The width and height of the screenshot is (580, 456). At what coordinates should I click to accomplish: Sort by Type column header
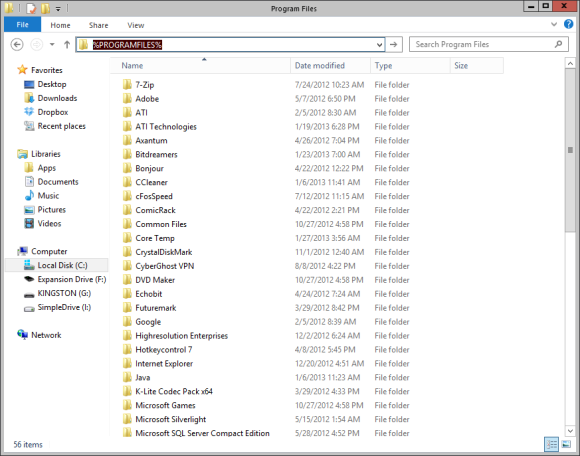[x=410, y=66]
